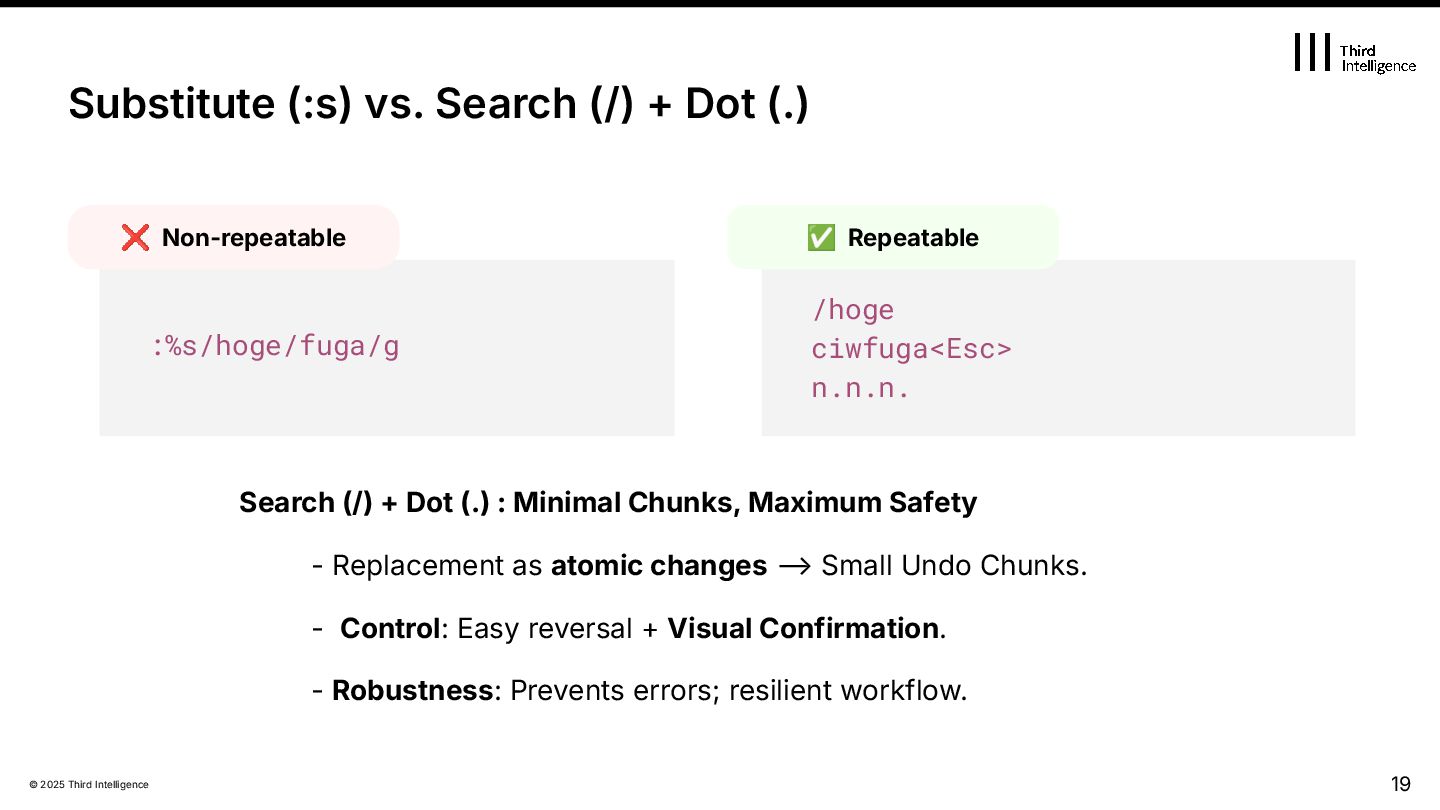The width and height of the screenshot is (1440, 810).
Task: Click the bold 'atomic changes' text
Action: click(659, 566)
